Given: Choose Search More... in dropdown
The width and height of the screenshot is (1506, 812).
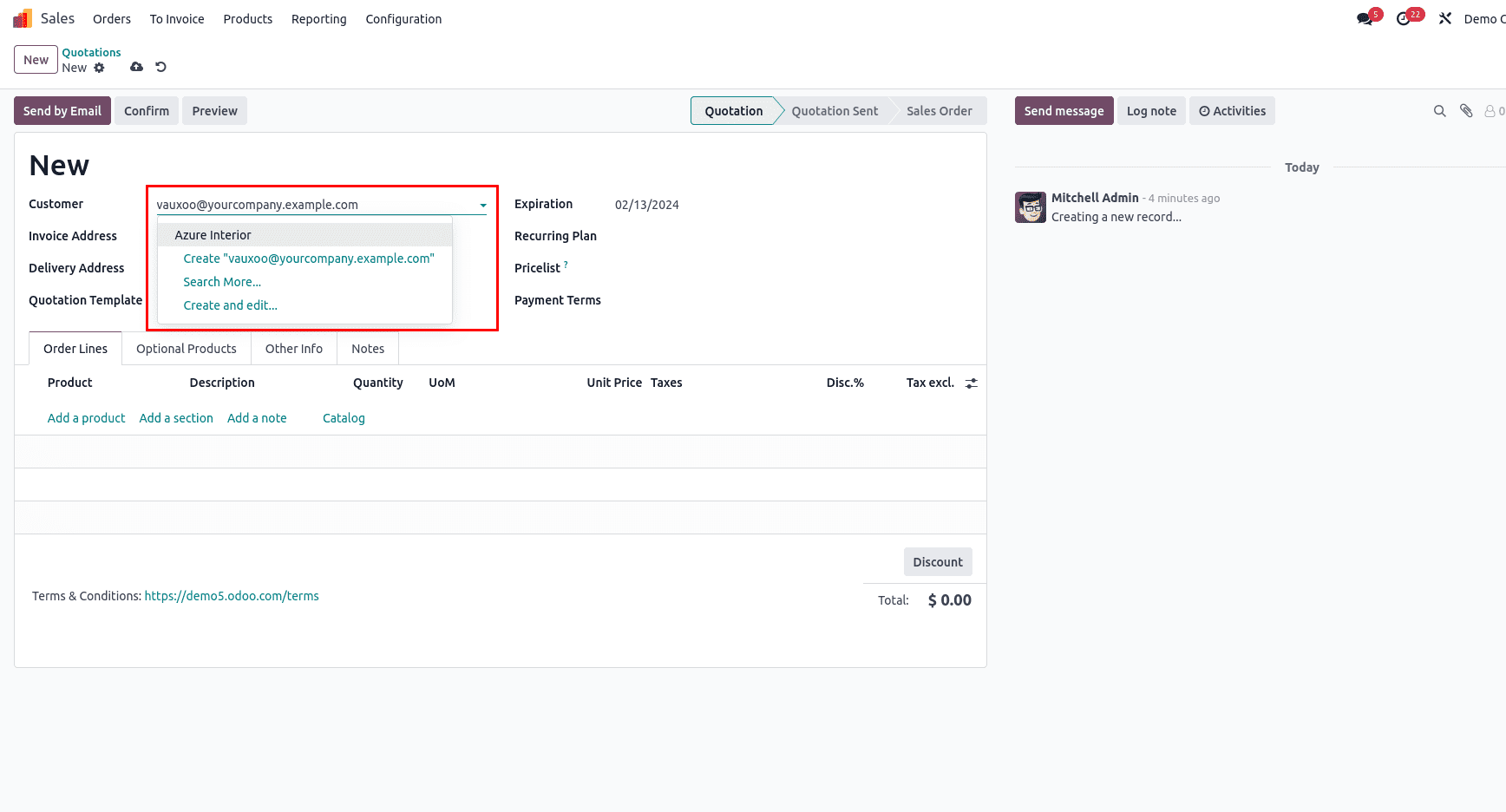Looking at the screenshot, I should [x=222, y=282].
